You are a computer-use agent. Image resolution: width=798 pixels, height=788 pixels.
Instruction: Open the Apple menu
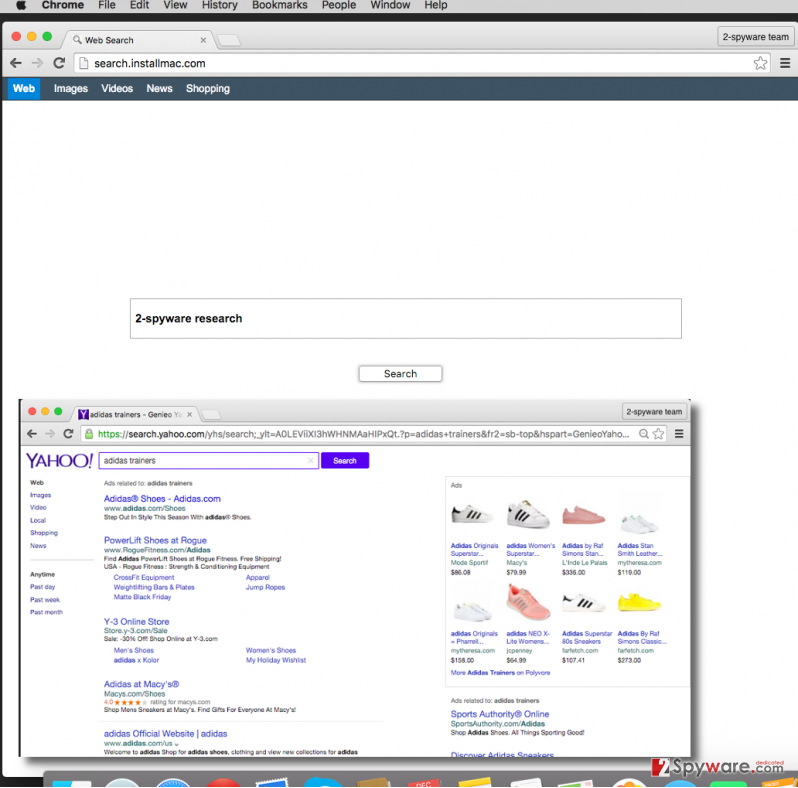pyautogui.click(x=21, y=5)
